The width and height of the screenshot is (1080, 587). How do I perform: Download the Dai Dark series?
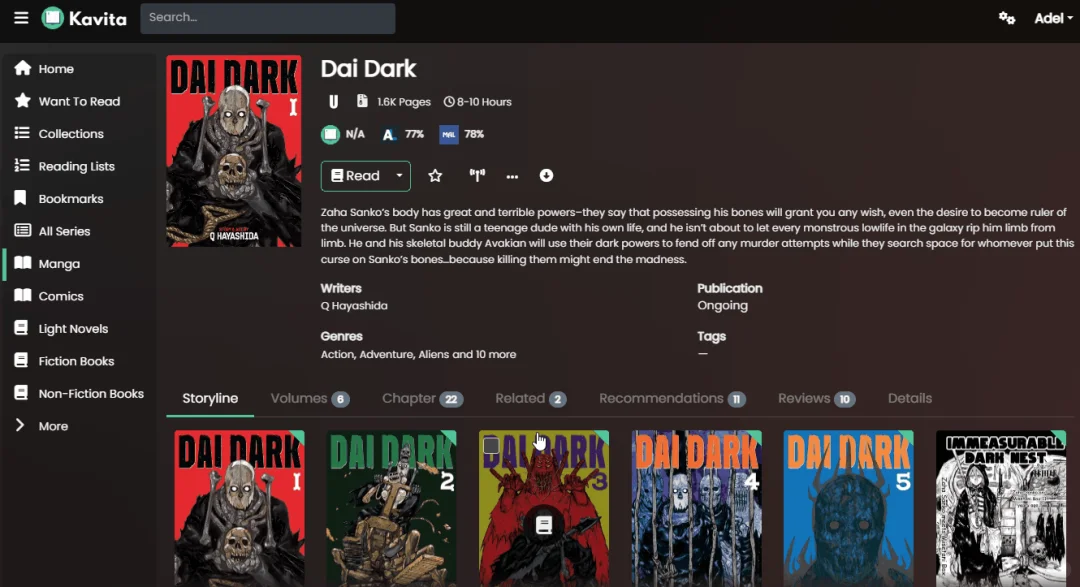click(x=546, y=176)
